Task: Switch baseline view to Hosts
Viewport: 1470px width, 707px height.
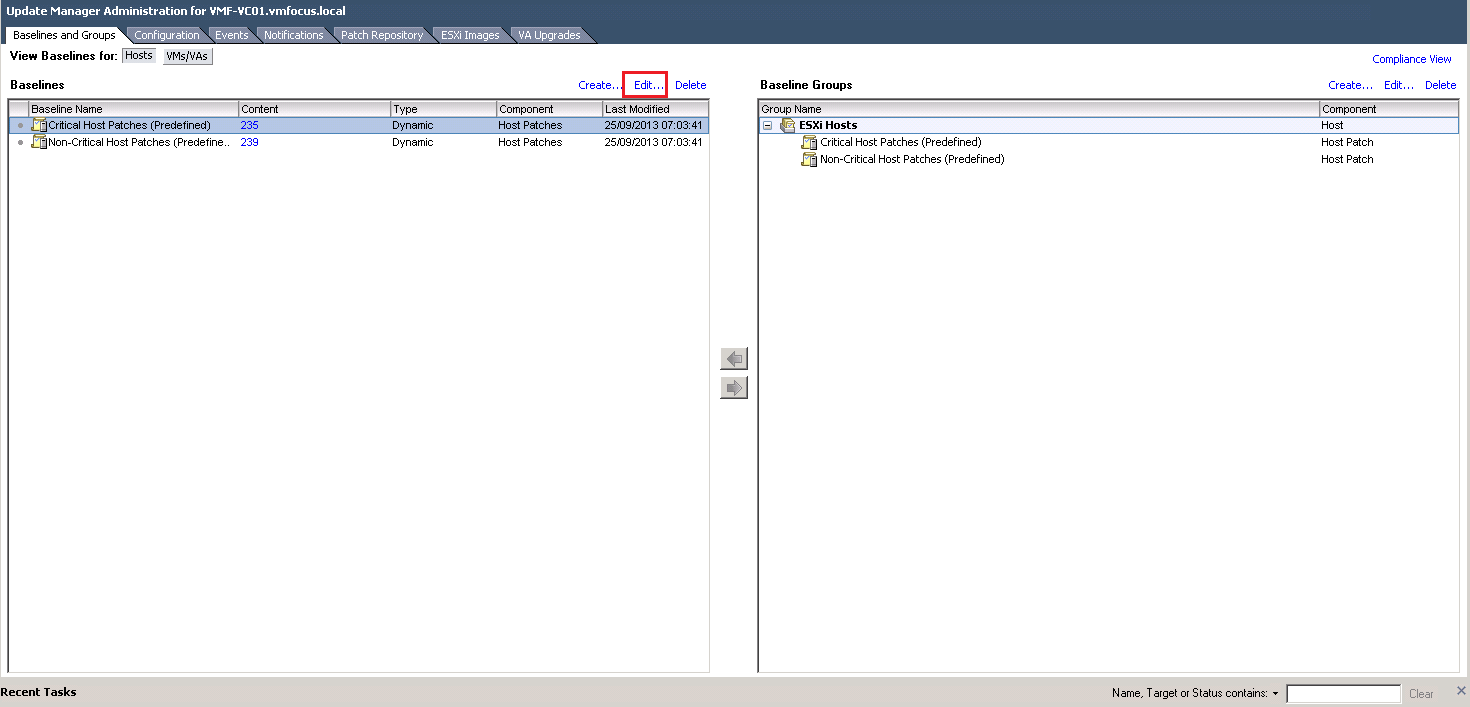Action: [x=139, y=56]
